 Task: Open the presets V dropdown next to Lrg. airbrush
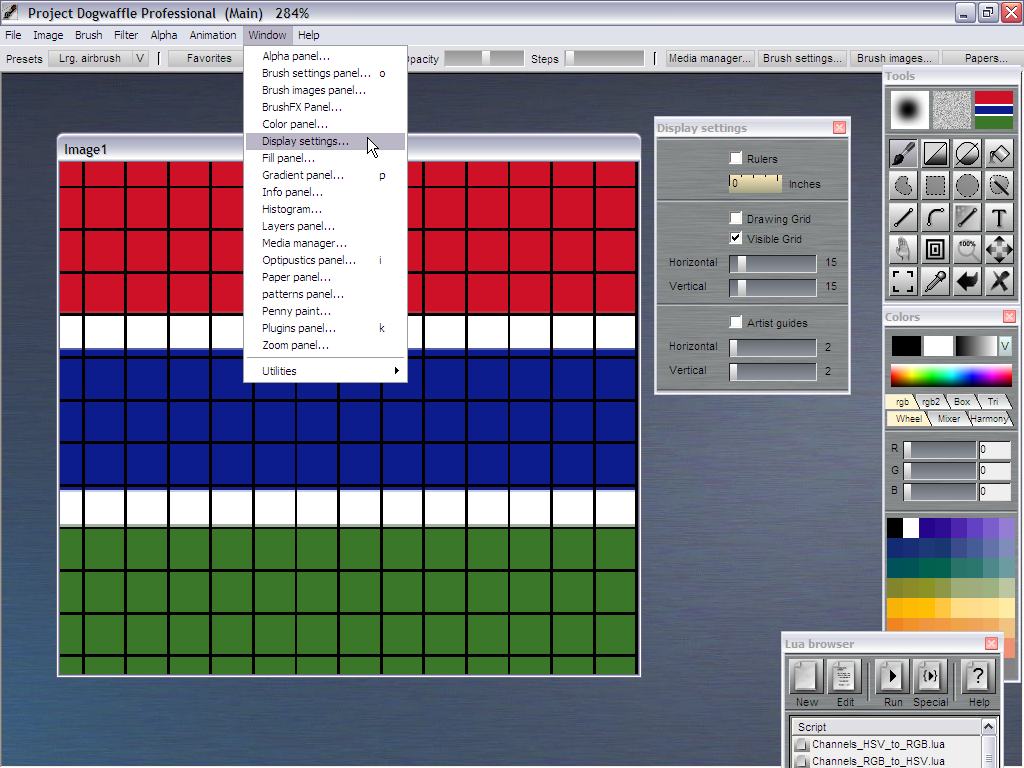(x=140, y=58)
